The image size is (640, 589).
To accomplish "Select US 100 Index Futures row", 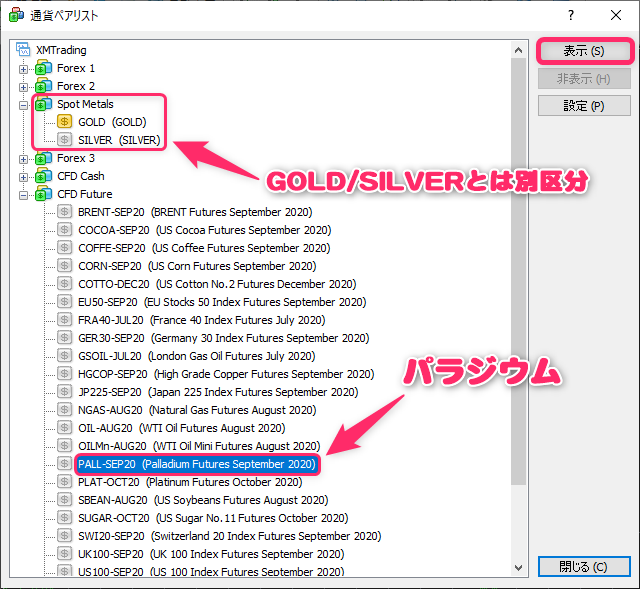I will click(211, 571).
